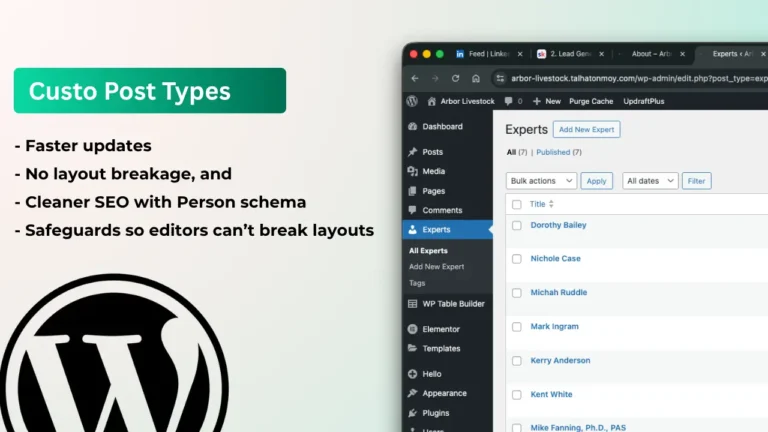Image resolution: width=768 pixels, height=432 pixels.
Task: Click the browser home icon
Action: (x=476, y=78)
